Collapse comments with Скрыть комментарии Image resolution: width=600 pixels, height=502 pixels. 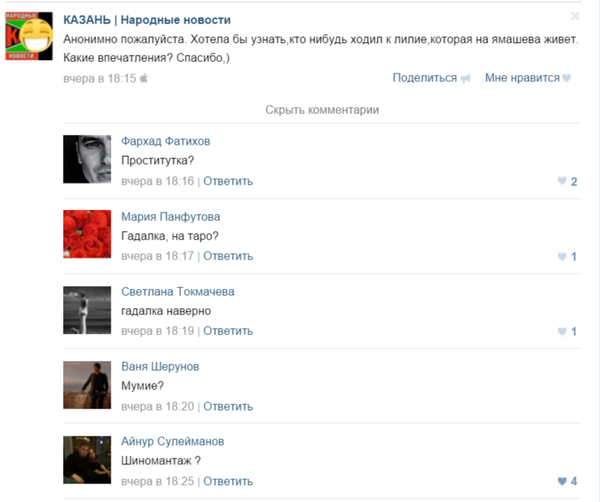click(322, 110)
